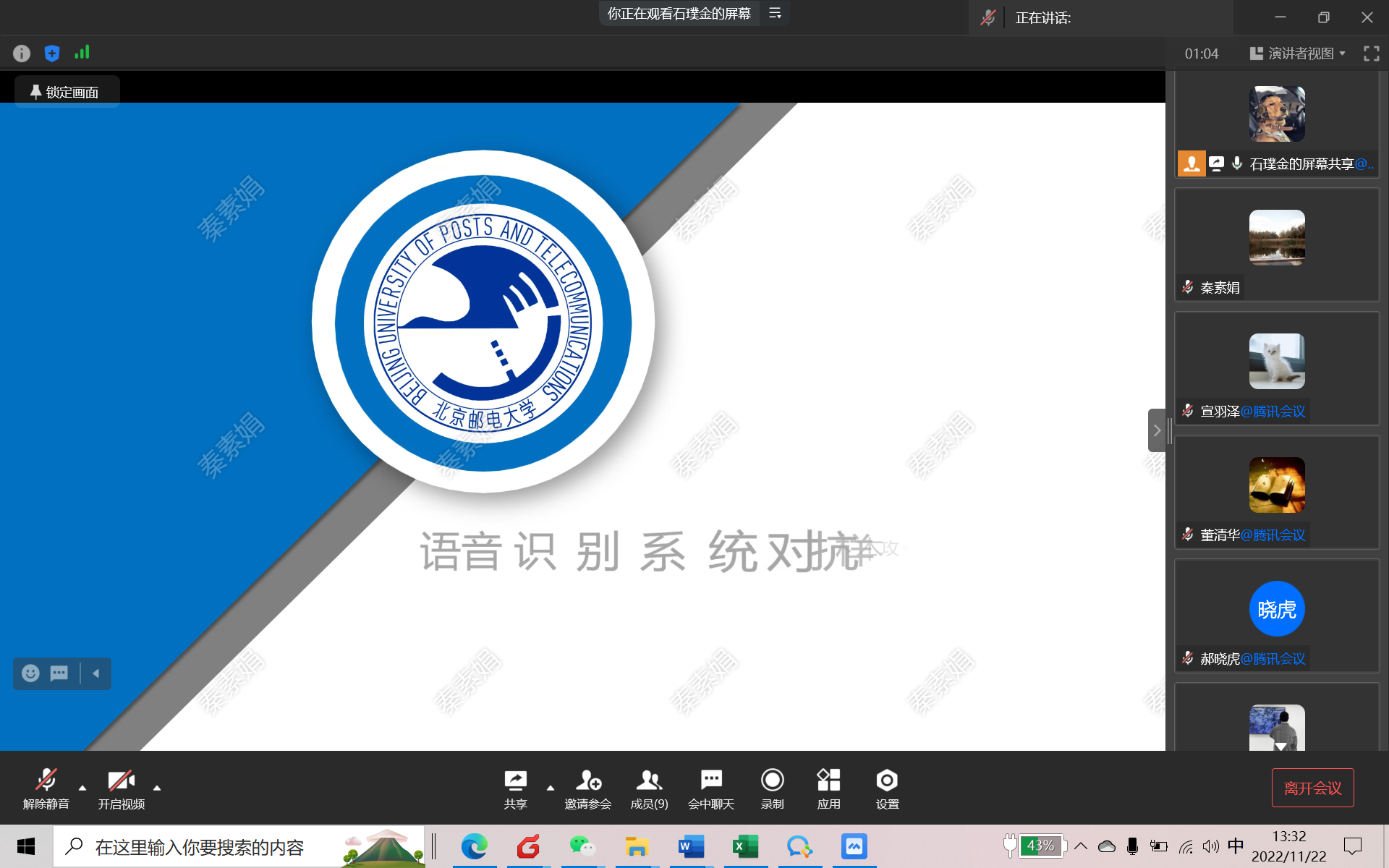Click 秦素娟's muted mic icon

click(x=1188, y=287)
